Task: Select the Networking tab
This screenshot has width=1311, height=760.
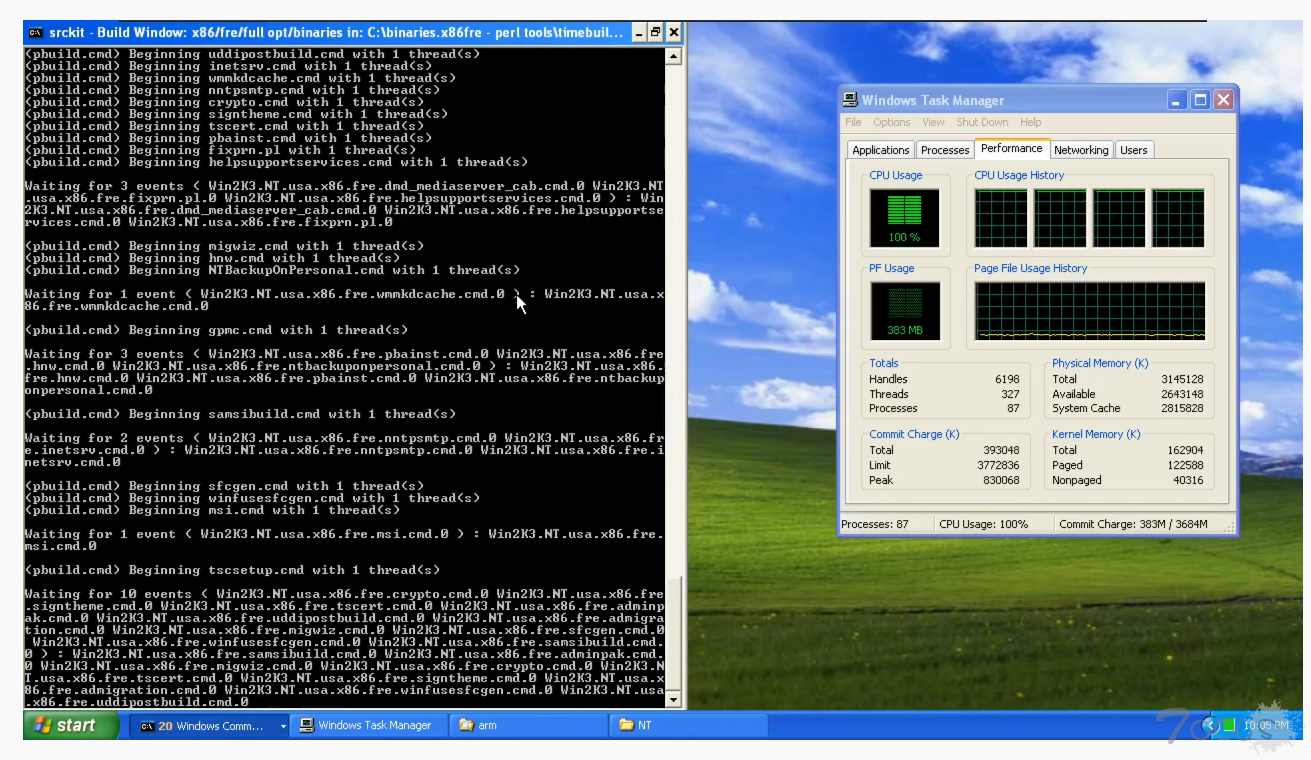Action: (1081, 150)
